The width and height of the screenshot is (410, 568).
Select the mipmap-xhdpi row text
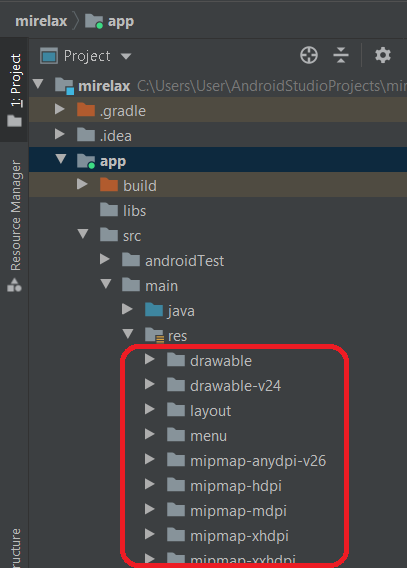tap(239, 536)
